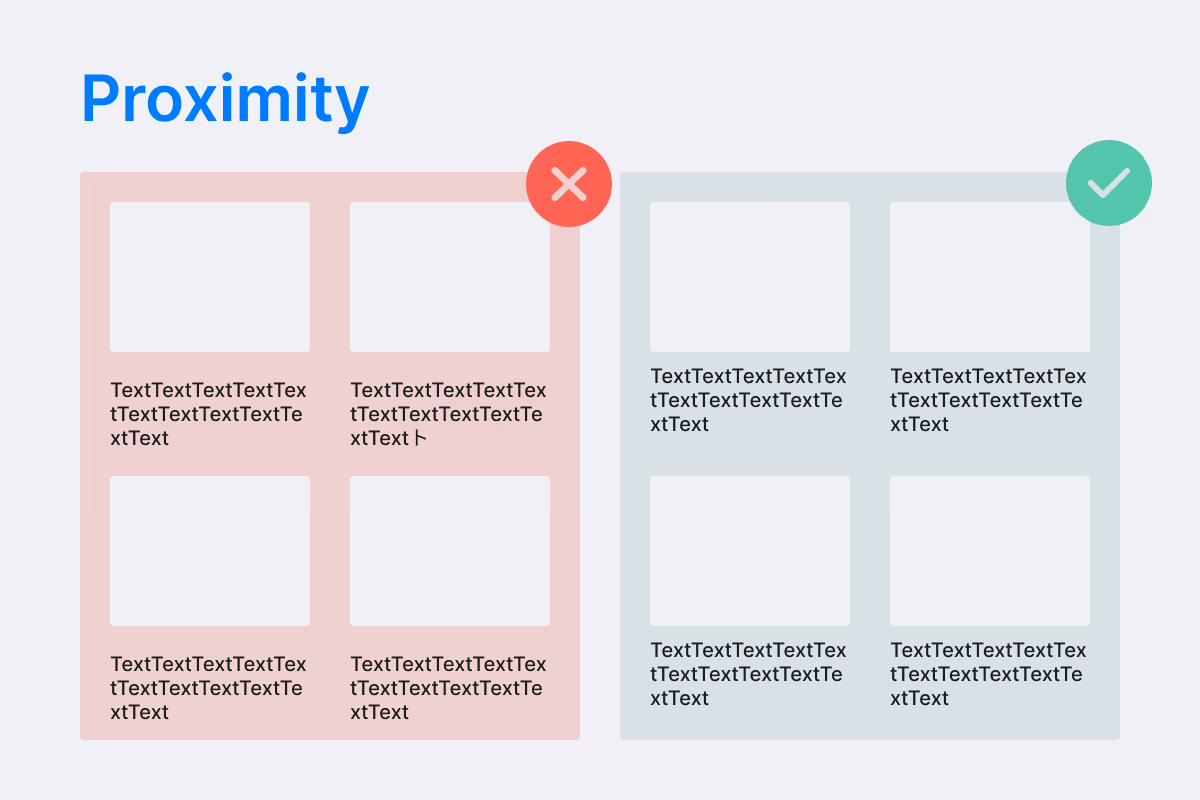Click top-left text caption in red panel
Screen dimensions: 1200x800
coord(209,414)
